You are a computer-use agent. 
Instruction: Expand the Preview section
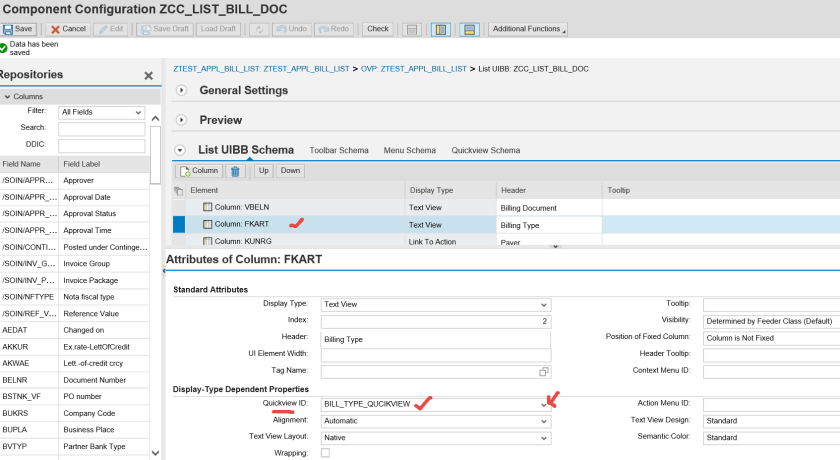[182, 120]
